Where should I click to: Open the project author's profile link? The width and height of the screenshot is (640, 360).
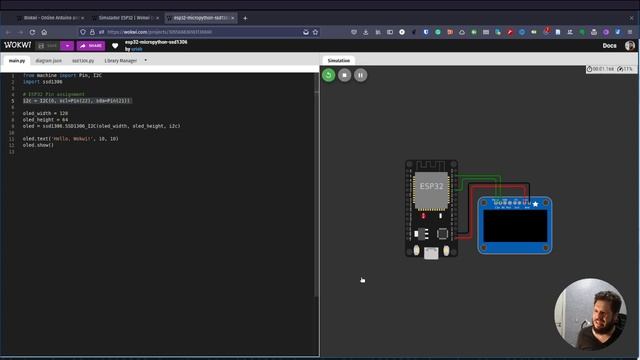pos(137,49)
